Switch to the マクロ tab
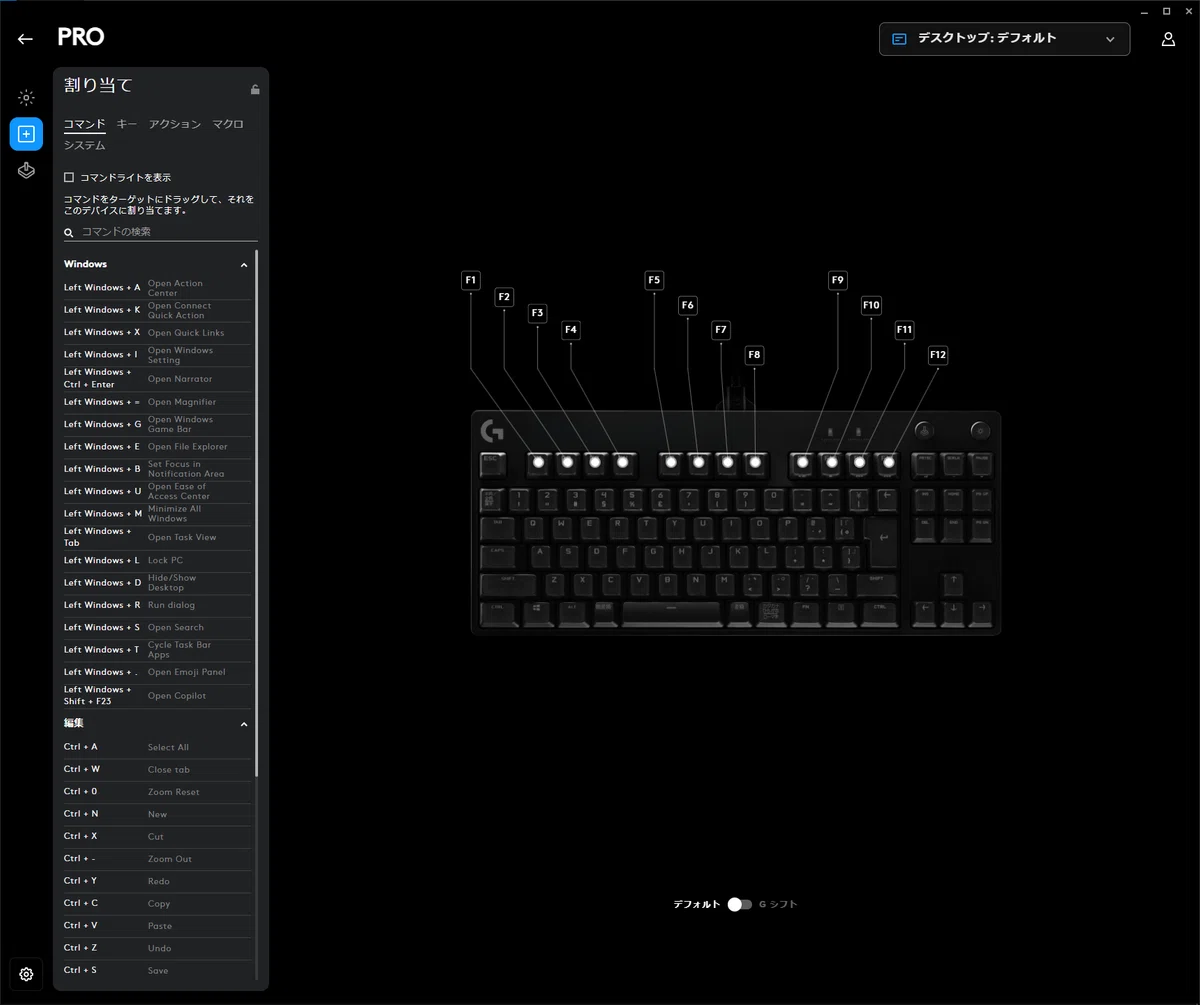Image resolution: width=1200 pixels, height=1005 pixels. 228,124
